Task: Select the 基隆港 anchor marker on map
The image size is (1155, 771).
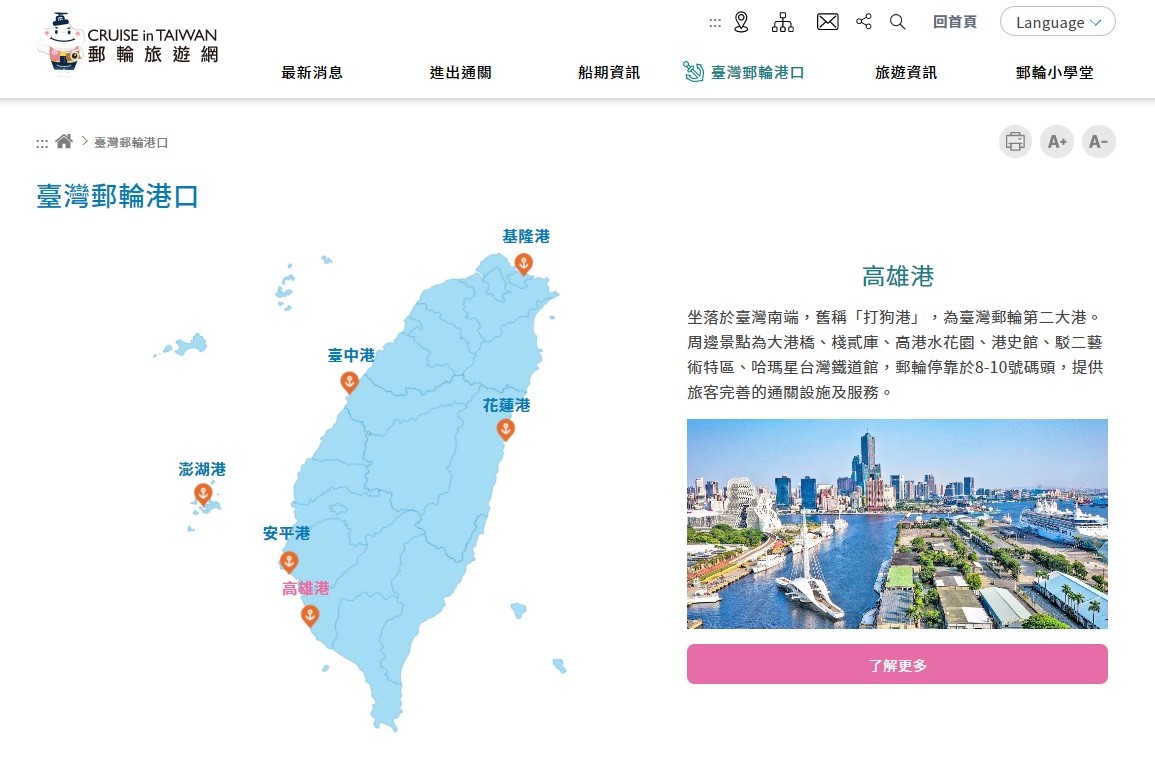Action: (x=523, y=263)
